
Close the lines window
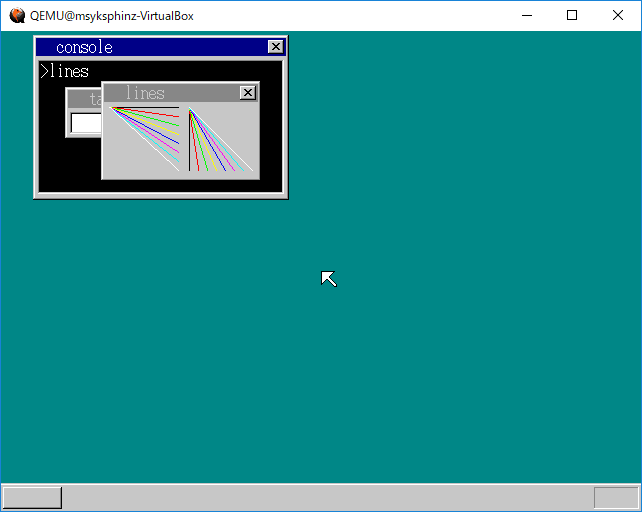click(248, 93)
